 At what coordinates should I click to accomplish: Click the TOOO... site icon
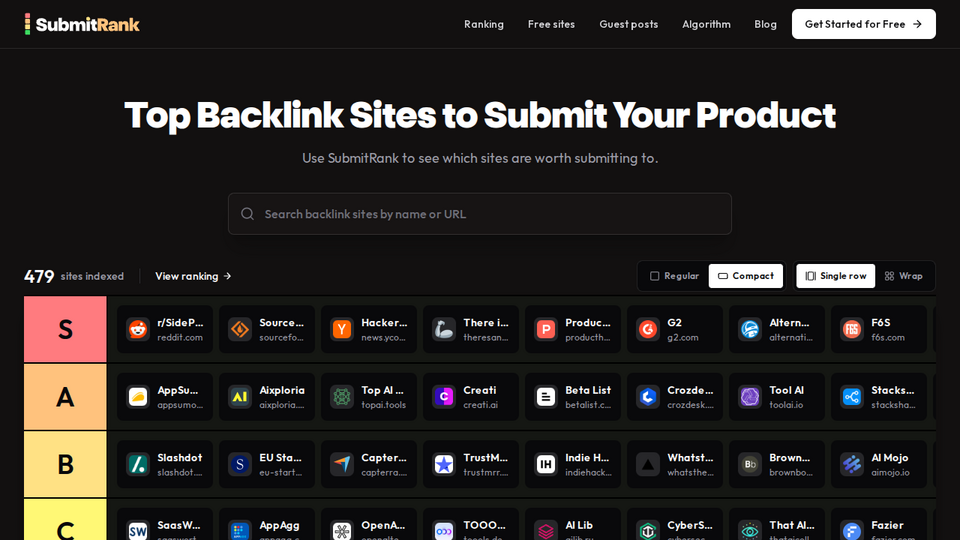444,530
